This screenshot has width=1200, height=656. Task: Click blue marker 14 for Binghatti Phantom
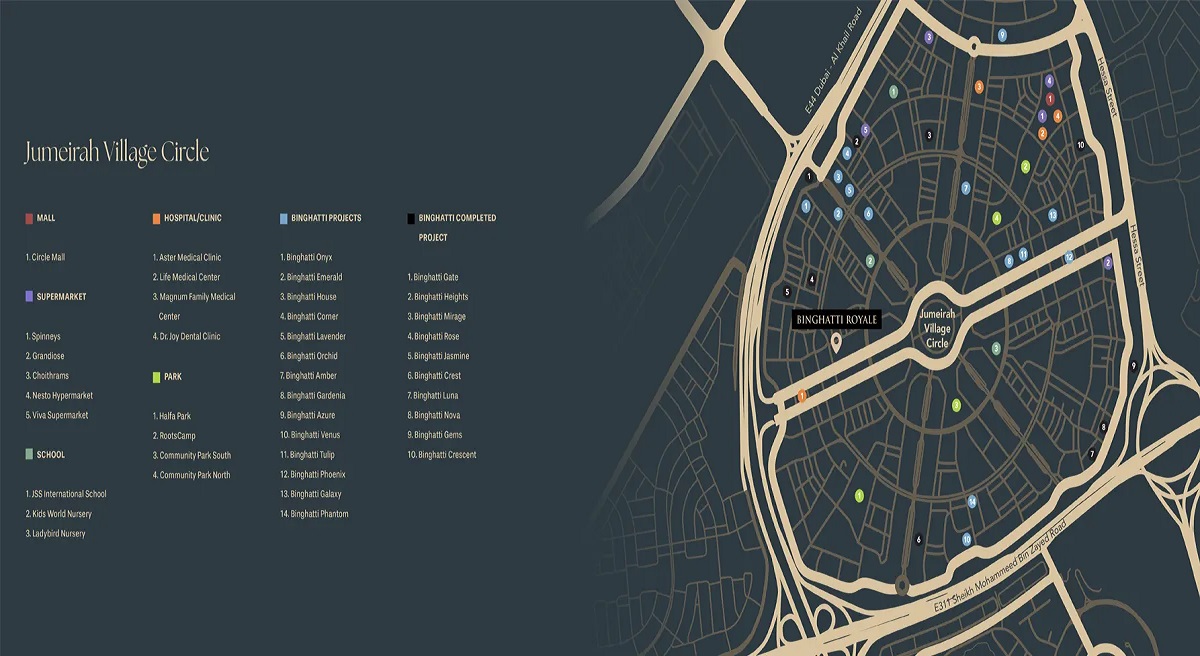[972, 500]
